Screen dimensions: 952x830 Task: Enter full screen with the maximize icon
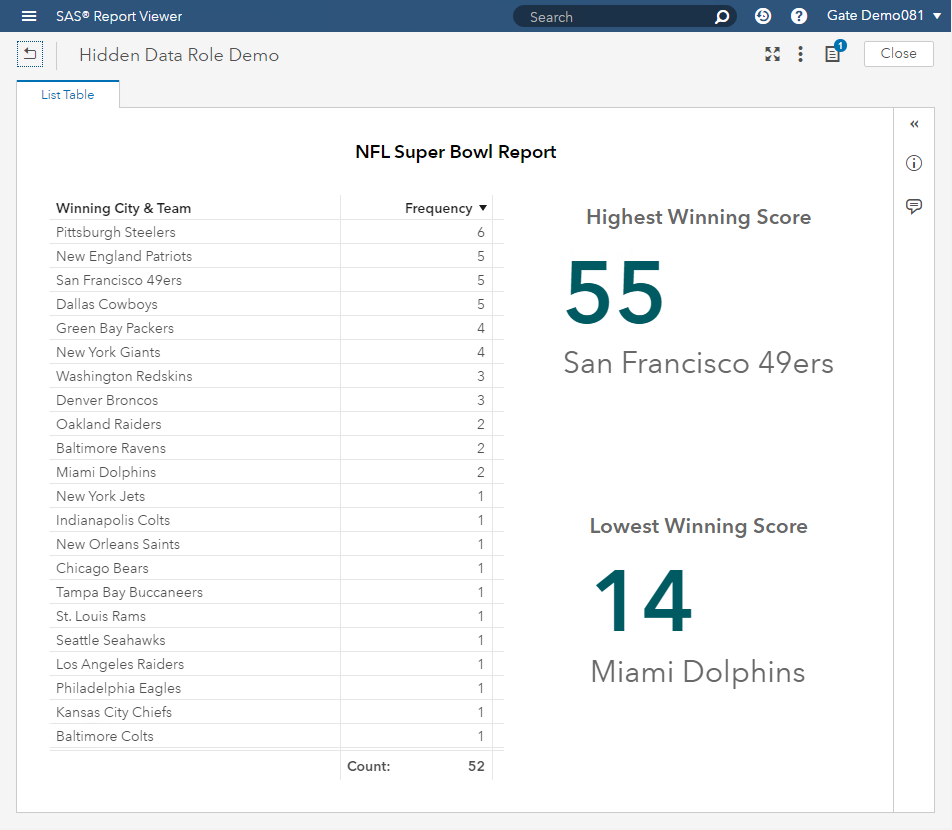pos(772,54)
